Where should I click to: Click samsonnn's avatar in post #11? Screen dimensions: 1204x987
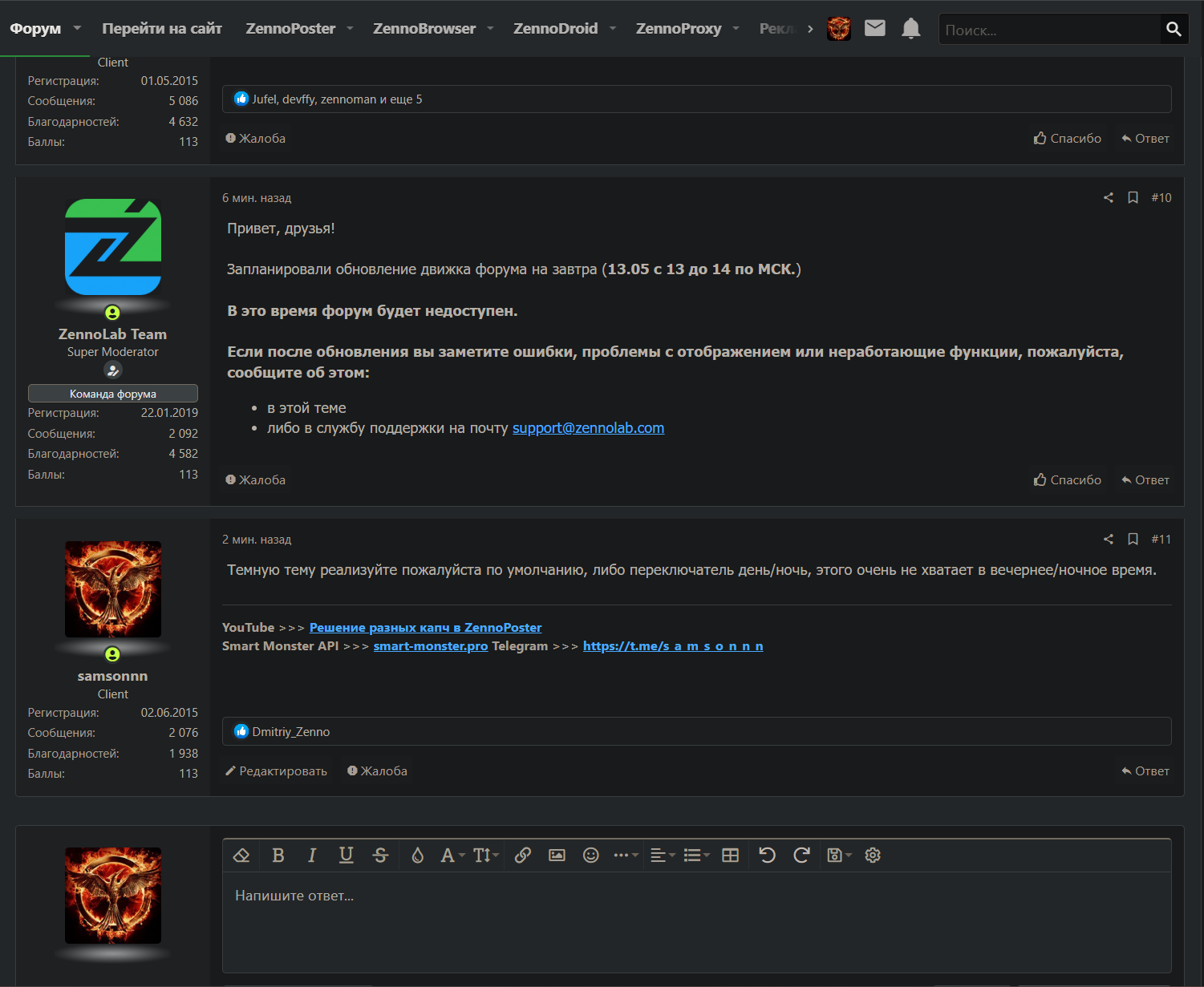(113, 589)
